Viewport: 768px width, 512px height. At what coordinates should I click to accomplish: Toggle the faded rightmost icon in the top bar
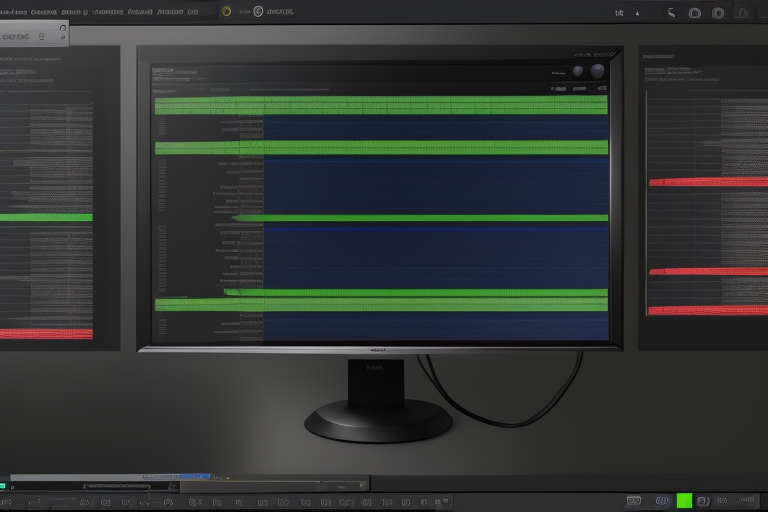[743, 13]
